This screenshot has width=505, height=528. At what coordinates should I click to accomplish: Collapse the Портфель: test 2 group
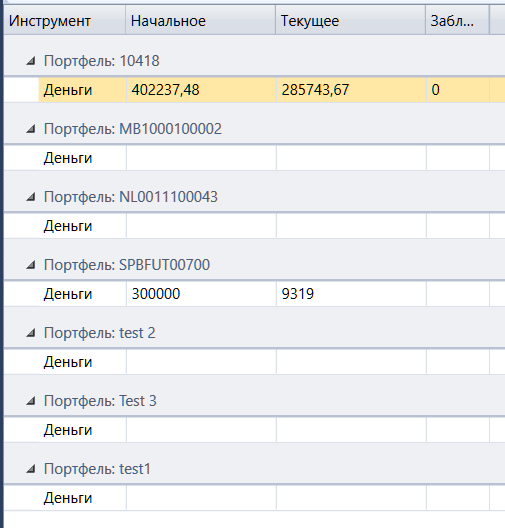point(31,333)
